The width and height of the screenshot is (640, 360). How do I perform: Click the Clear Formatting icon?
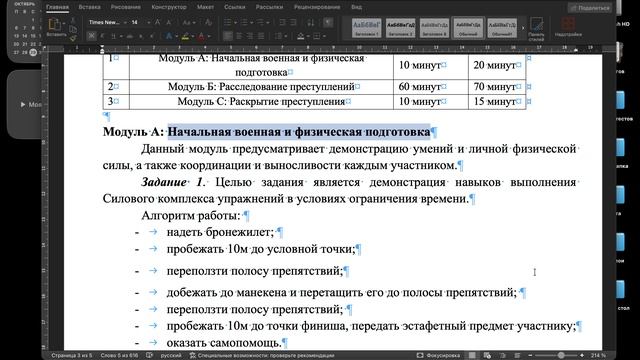coord(208,22)
